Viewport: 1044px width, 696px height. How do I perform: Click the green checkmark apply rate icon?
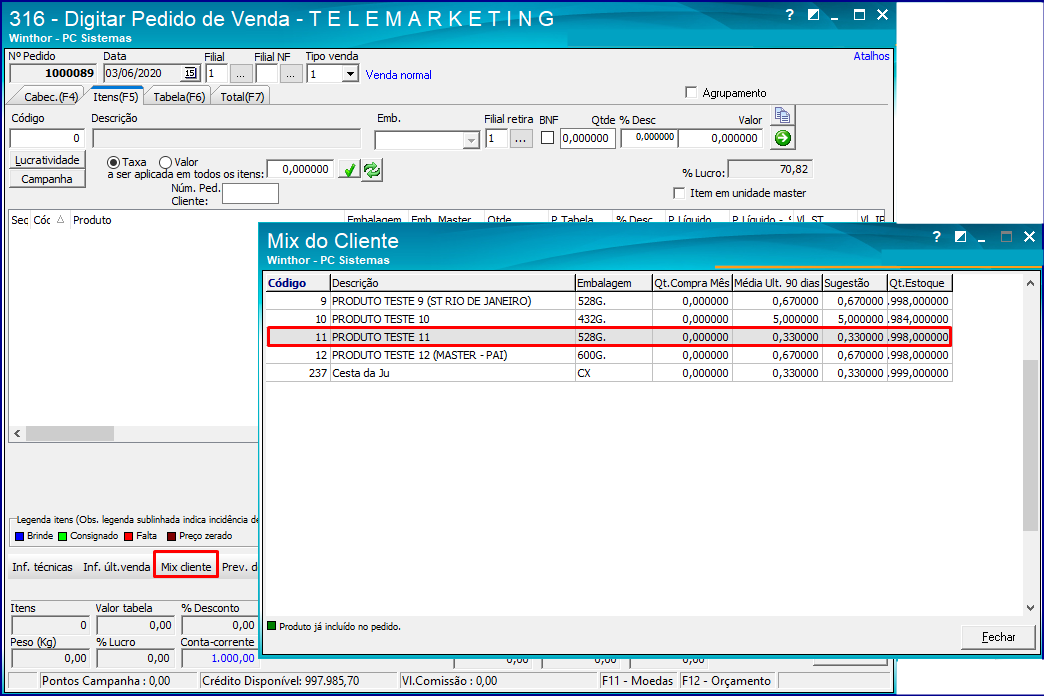(x=349, y=170)
